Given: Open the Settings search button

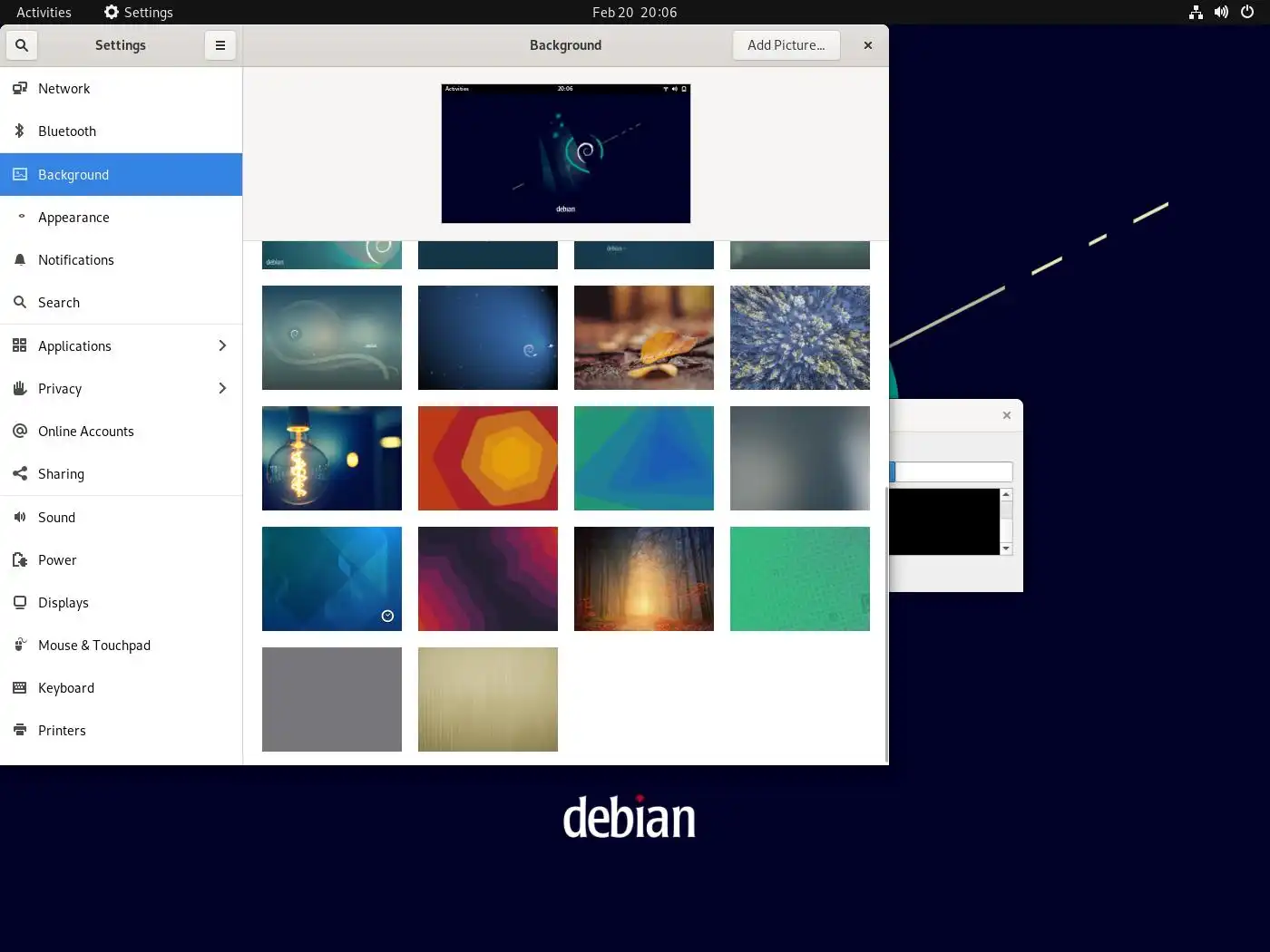Looking at the screenshot, I should point(22,45).
